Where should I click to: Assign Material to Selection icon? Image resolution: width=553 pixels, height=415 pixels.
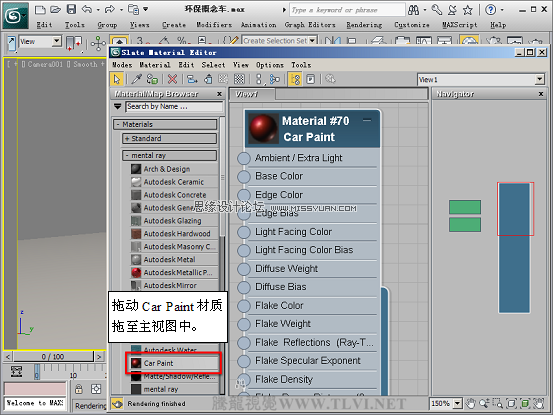pos(152,79)
